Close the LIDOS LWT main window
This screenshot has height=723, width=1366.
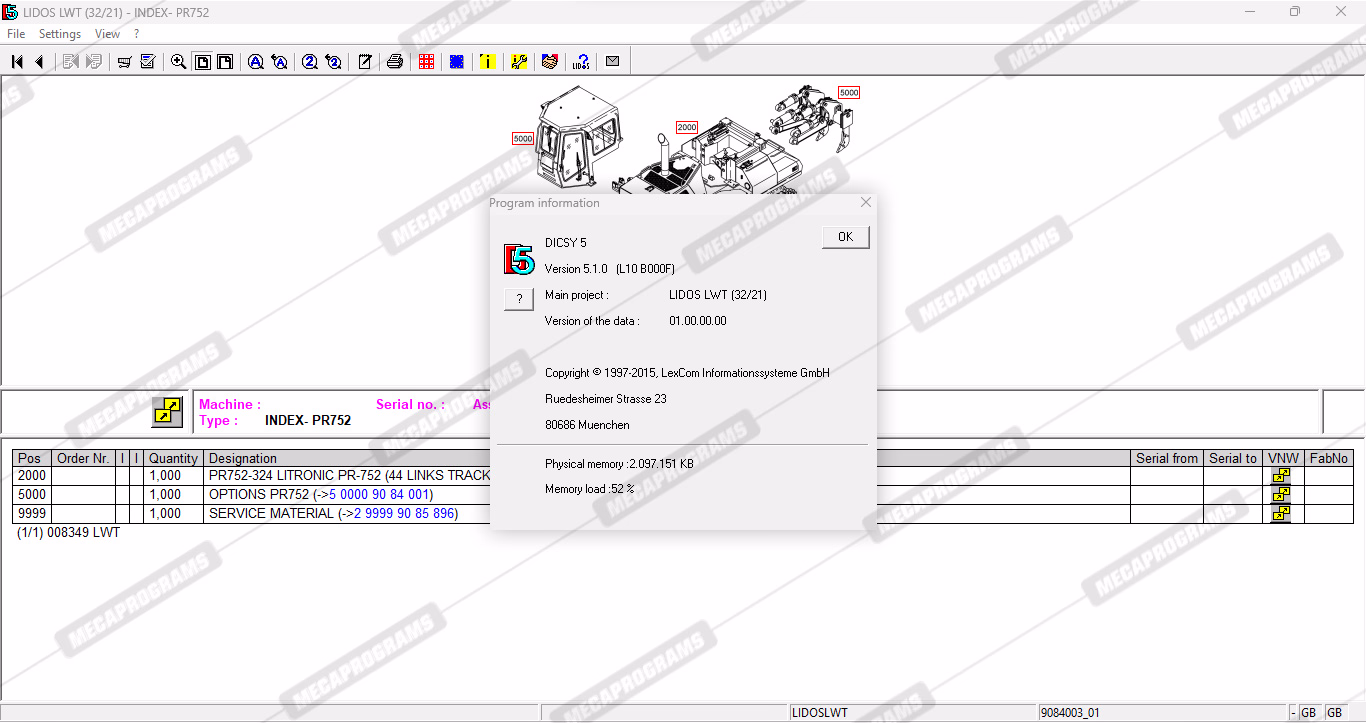pos(1341,12)
